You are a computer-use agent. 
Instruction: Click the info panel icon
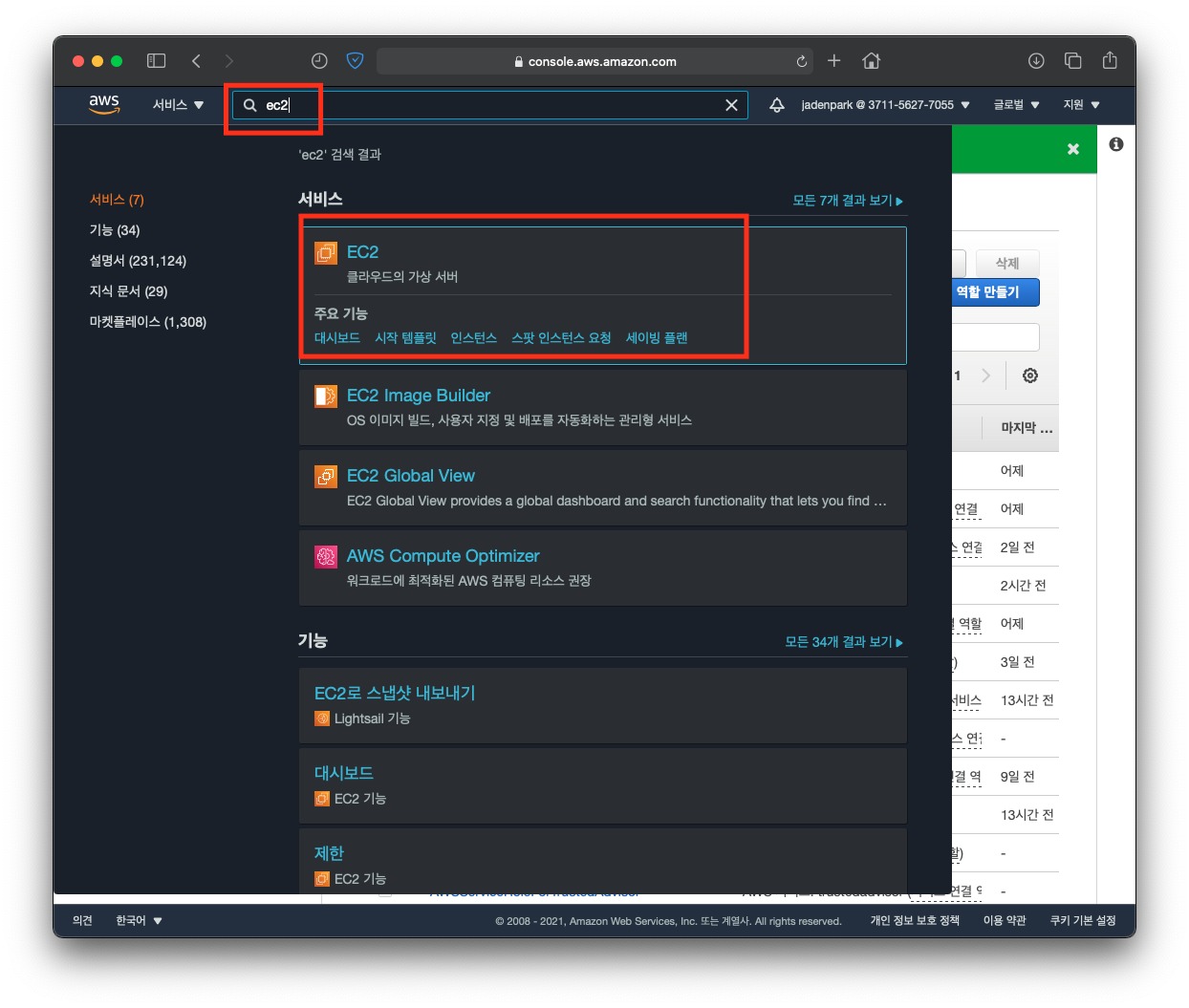tap(1116, 144)
